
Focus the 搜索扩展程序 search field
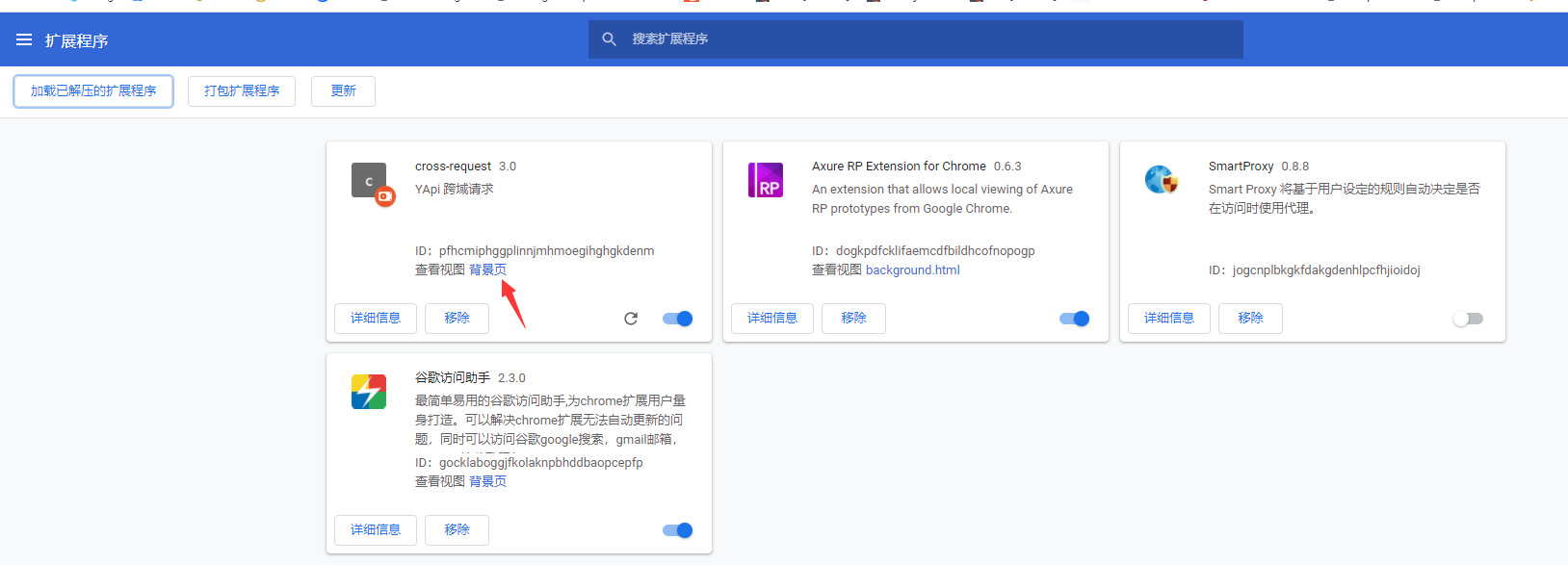pos(916,39)
